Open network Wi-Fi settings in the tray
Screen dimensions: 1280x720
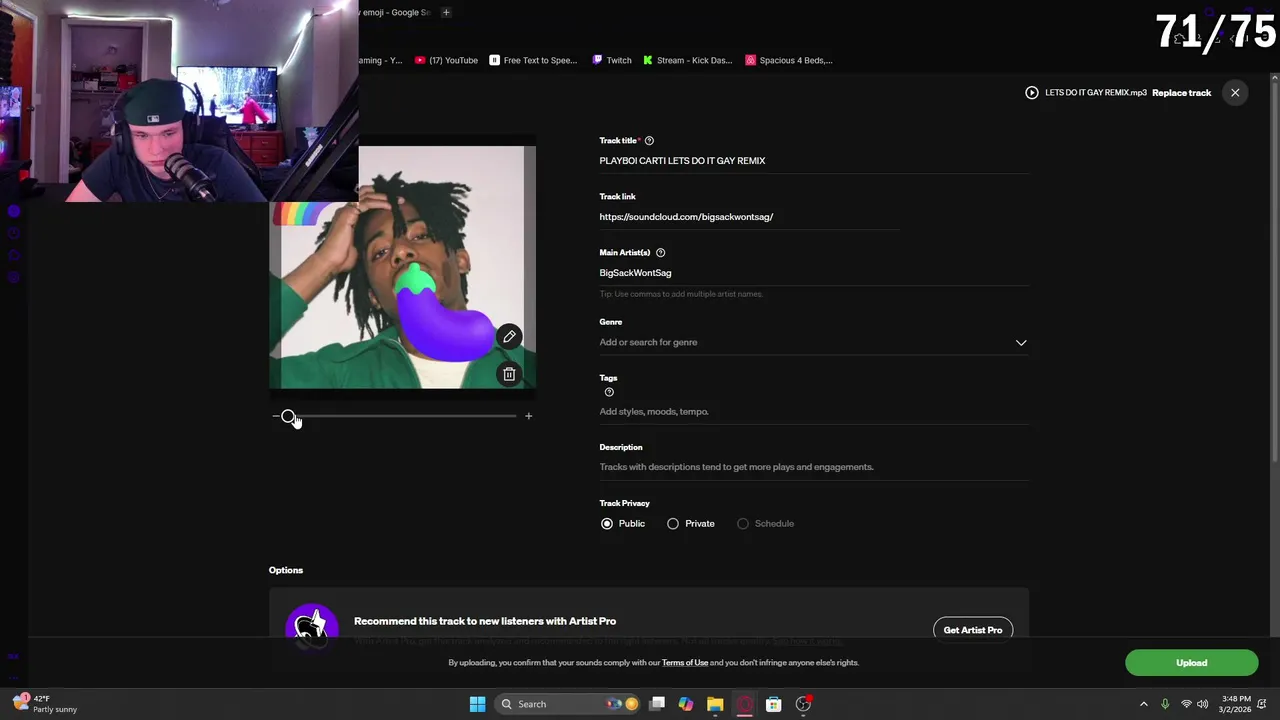(1186, 704)
